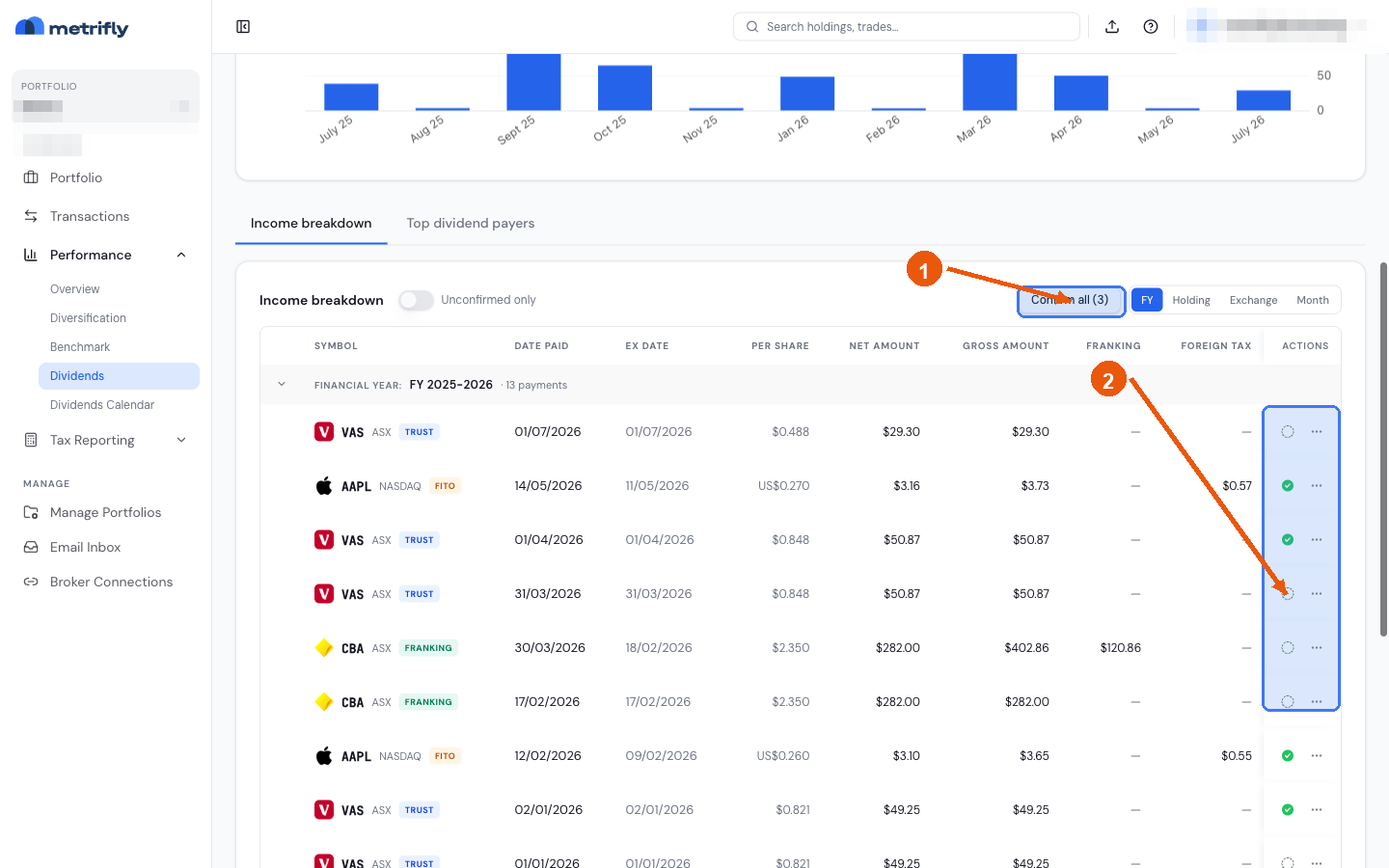The height and width of the screenshot is (868, 1389).
Task: Click foreign tax value $0.57
Action: (x=1237, y=486)
